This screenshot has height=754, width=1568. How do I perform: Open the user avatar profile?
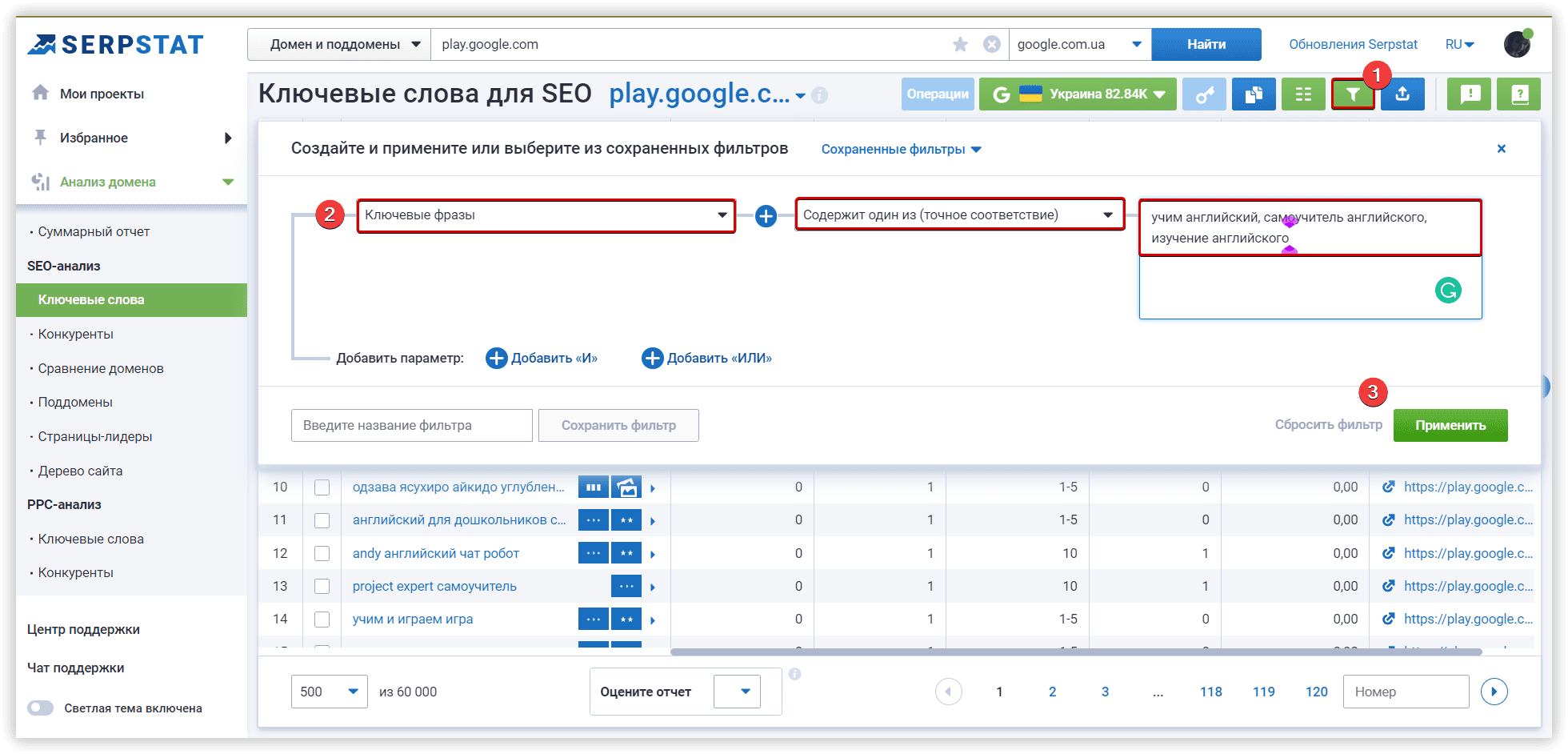pos(1517,44)
